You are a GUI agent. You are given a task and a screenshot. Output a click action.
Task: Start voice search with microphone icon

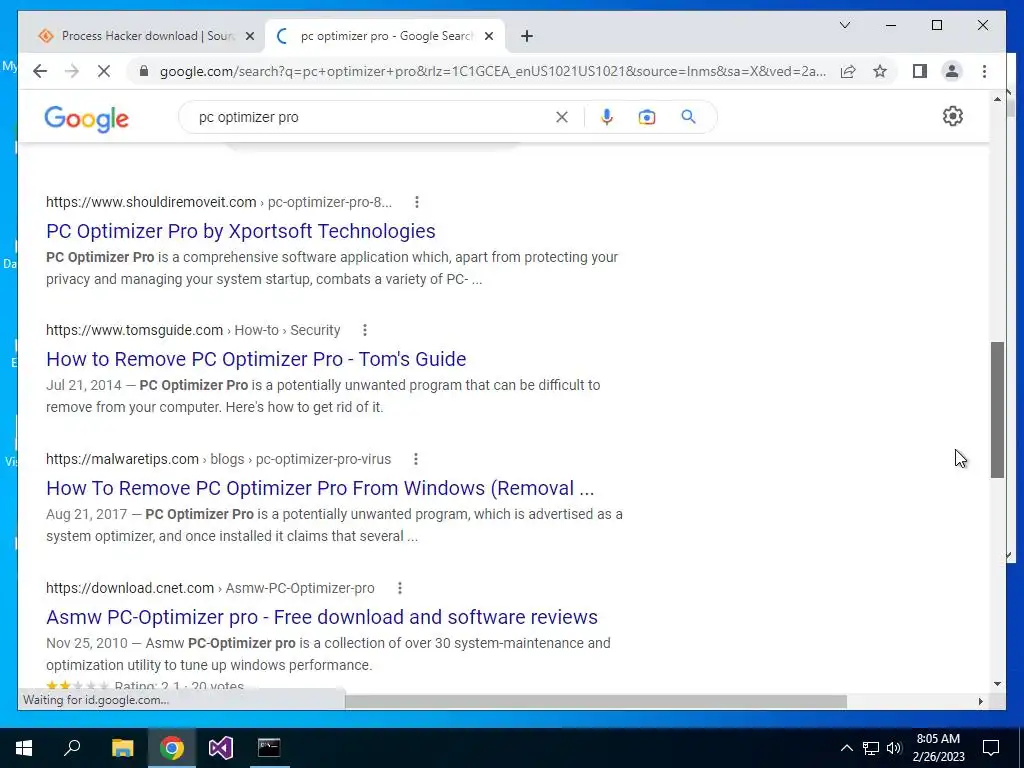[x=607, y=117]
